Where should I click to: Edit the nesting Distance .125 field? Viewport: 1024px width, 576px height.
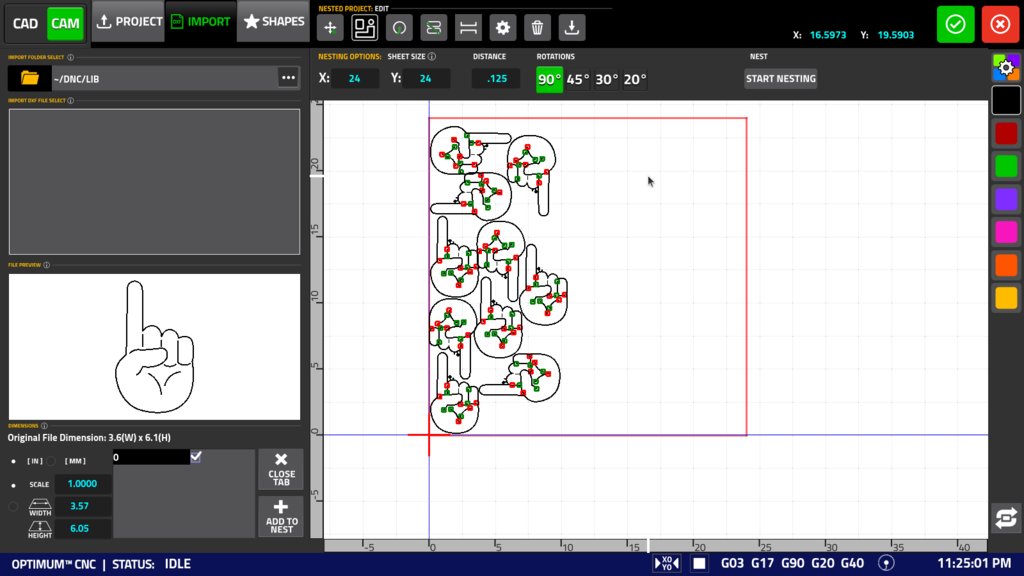coord(497,78)
